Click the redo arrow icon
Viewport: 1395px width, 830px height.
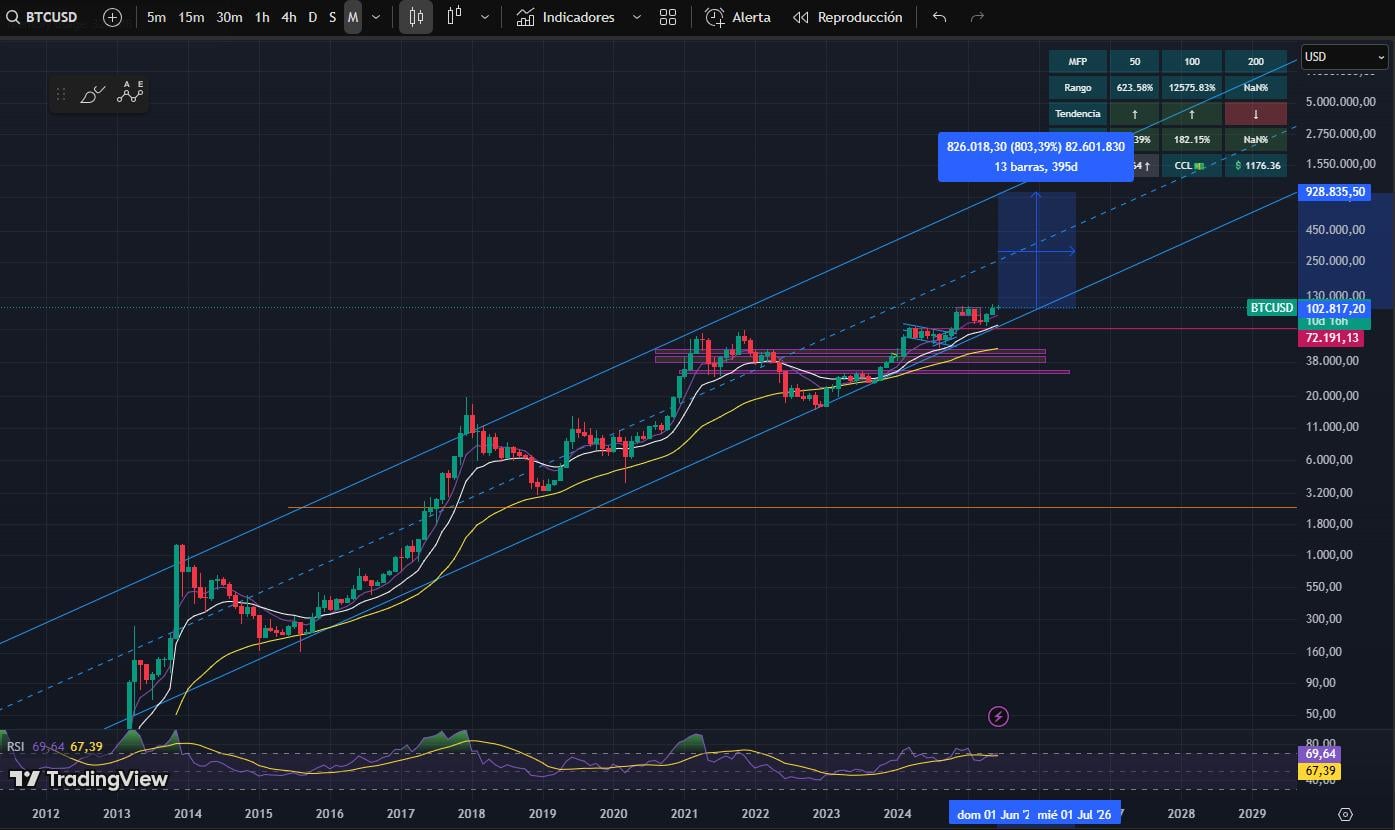(x=977, y=17)
